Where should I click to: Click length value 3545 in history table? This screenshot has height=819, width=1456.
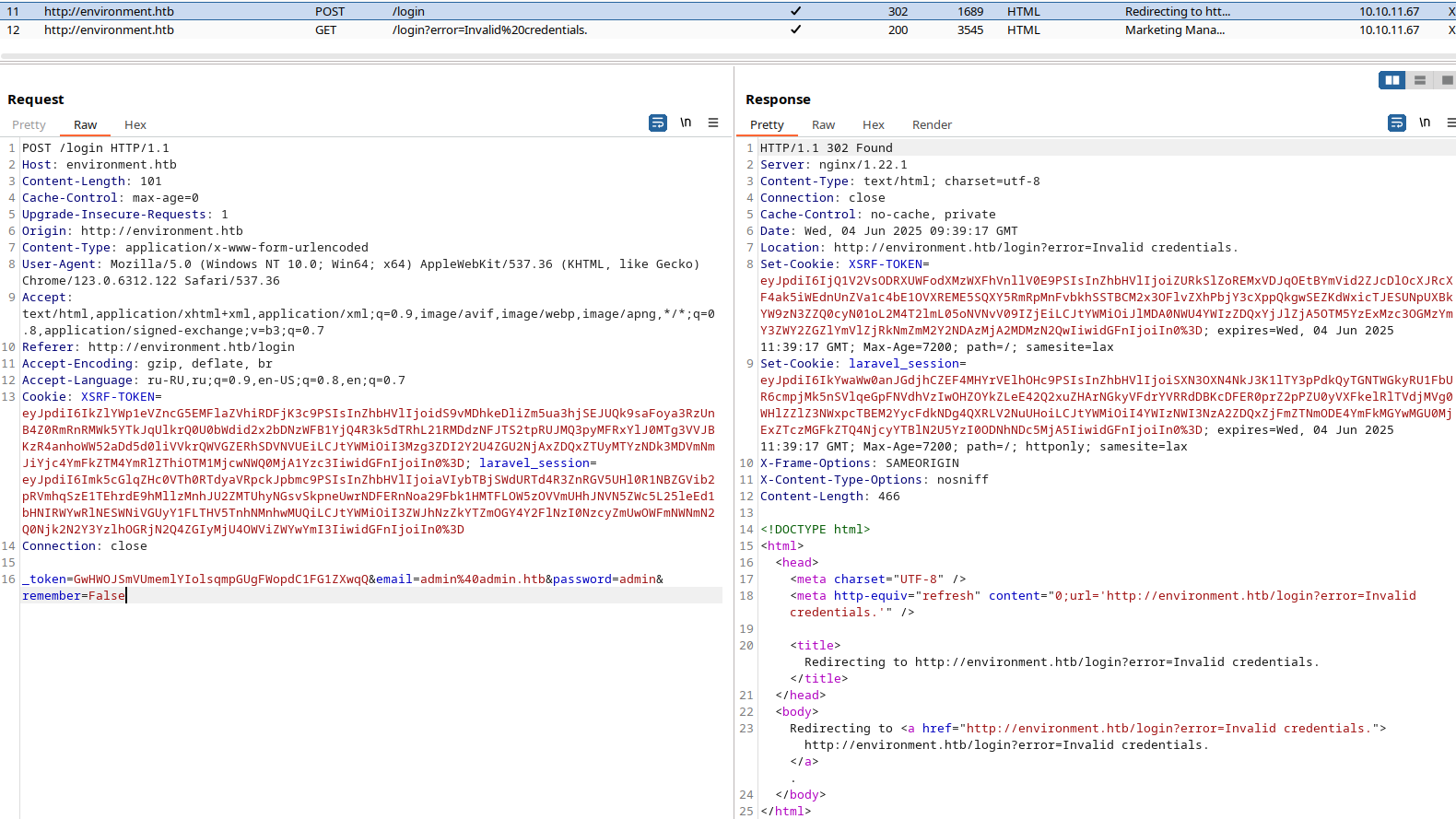click(x=970, y=29)
